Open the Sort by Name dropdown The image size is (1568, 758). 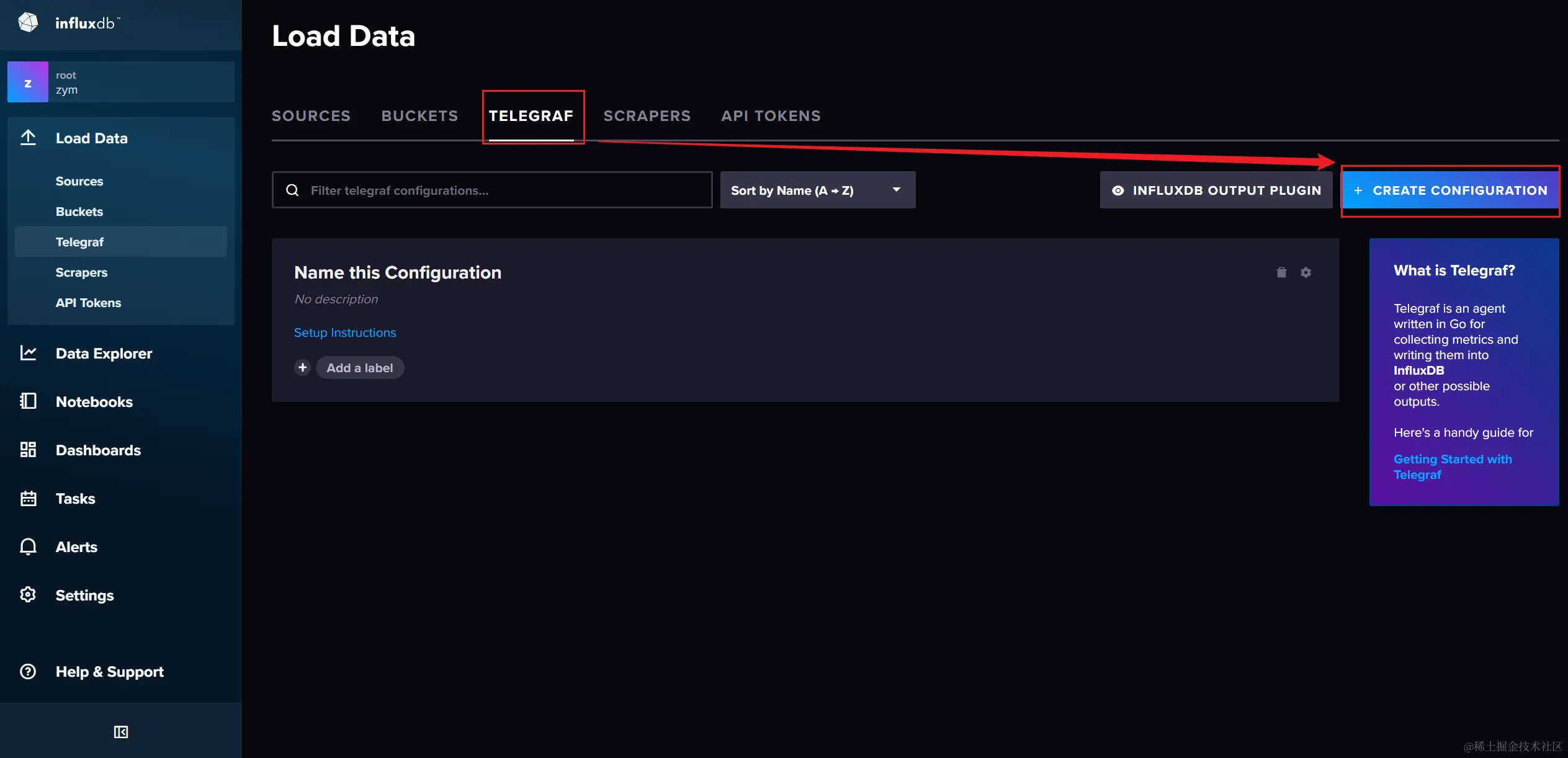(817, 190)
